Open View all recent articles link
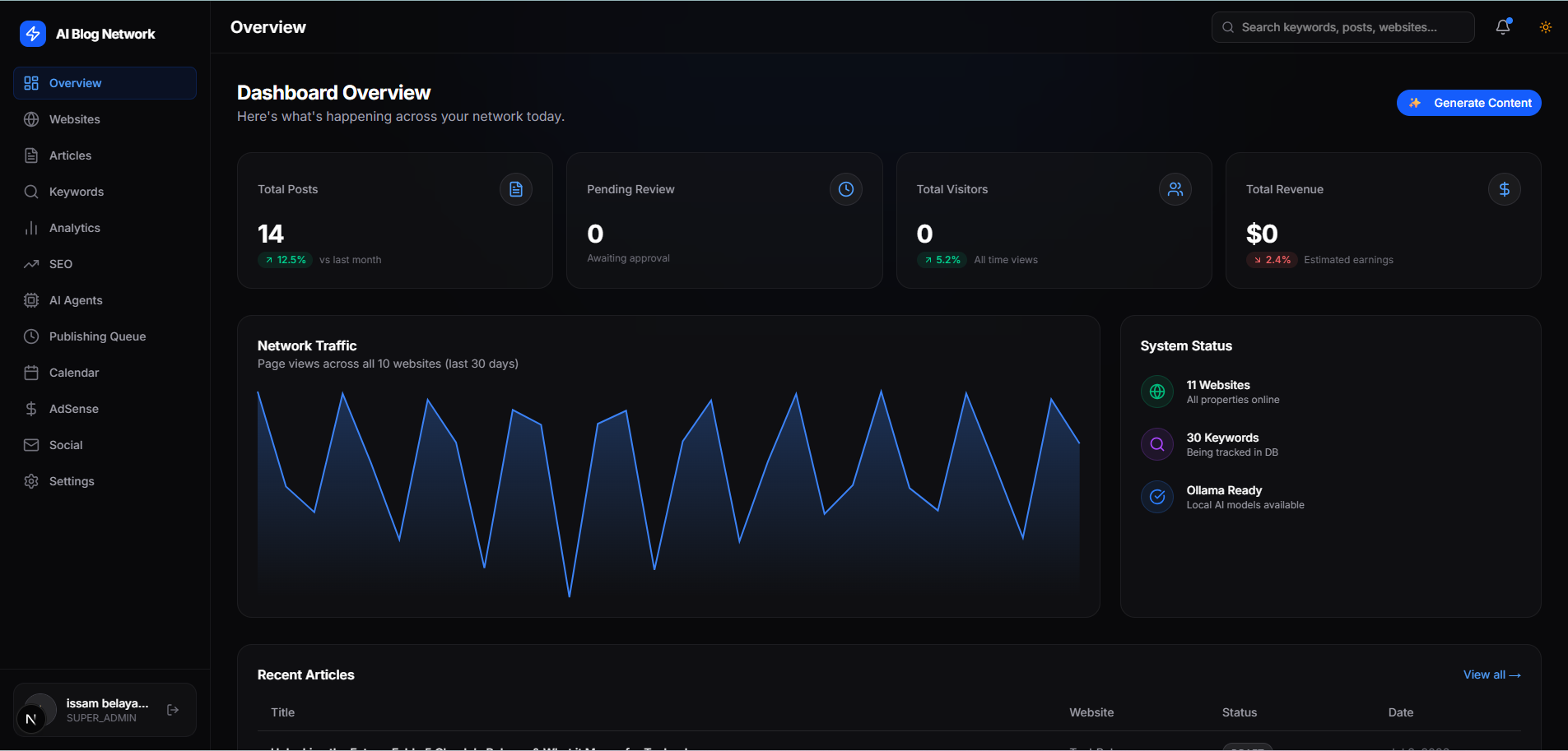Image resolution: width=1568 pixels, height=751 pixels. point(1491,675)
